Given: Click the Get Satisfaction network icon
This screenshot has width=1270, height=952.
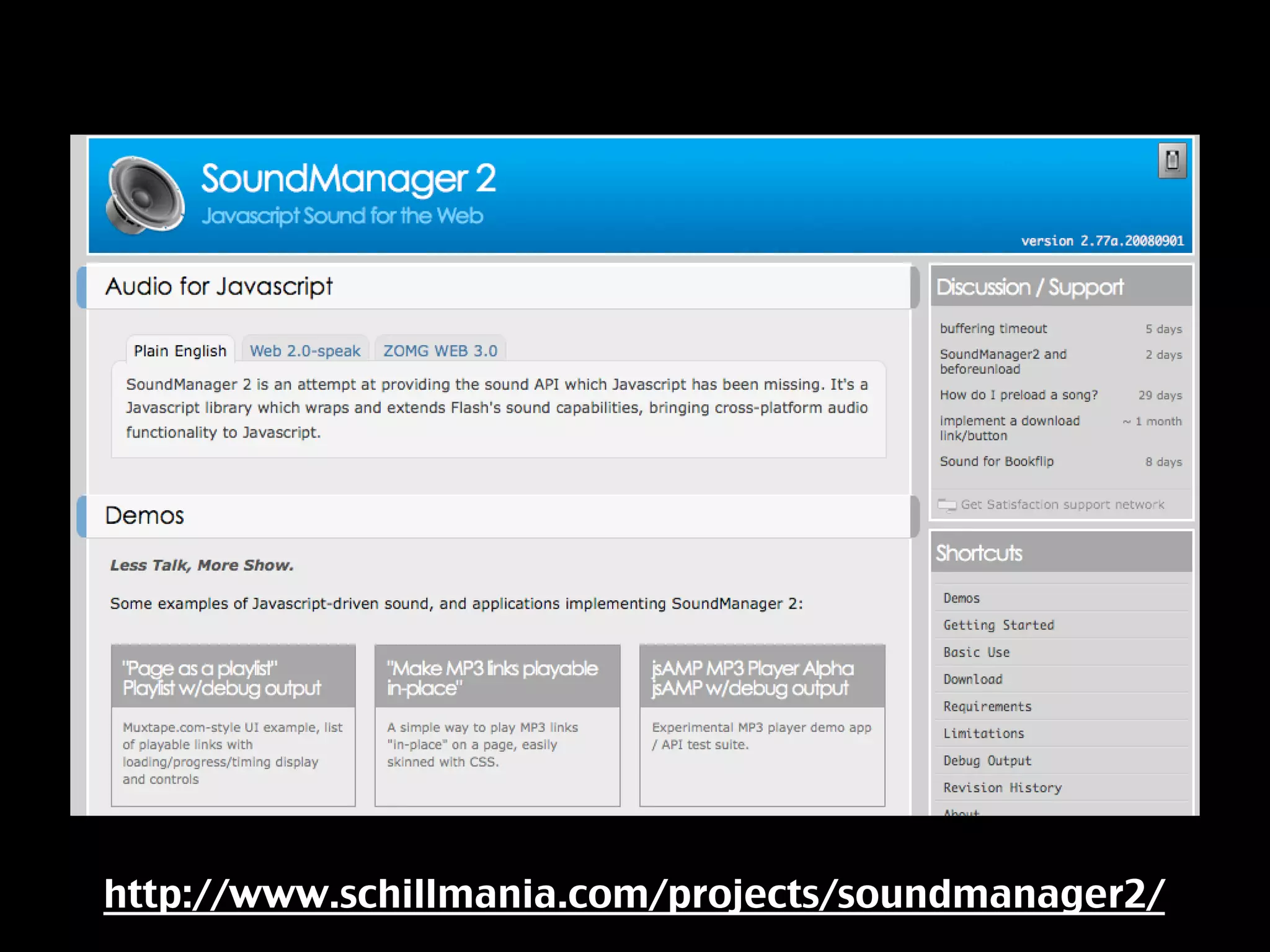Looking at the screenshot, I should [x=946, y=505].
